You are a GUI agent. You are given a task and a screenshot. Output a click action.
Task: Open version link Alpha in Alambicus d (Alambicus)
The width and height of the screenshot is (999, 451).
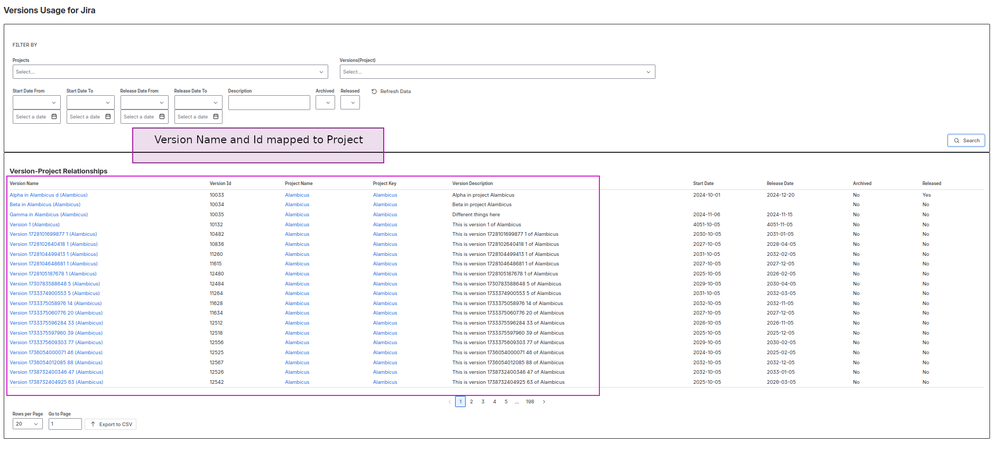point(48,195)
